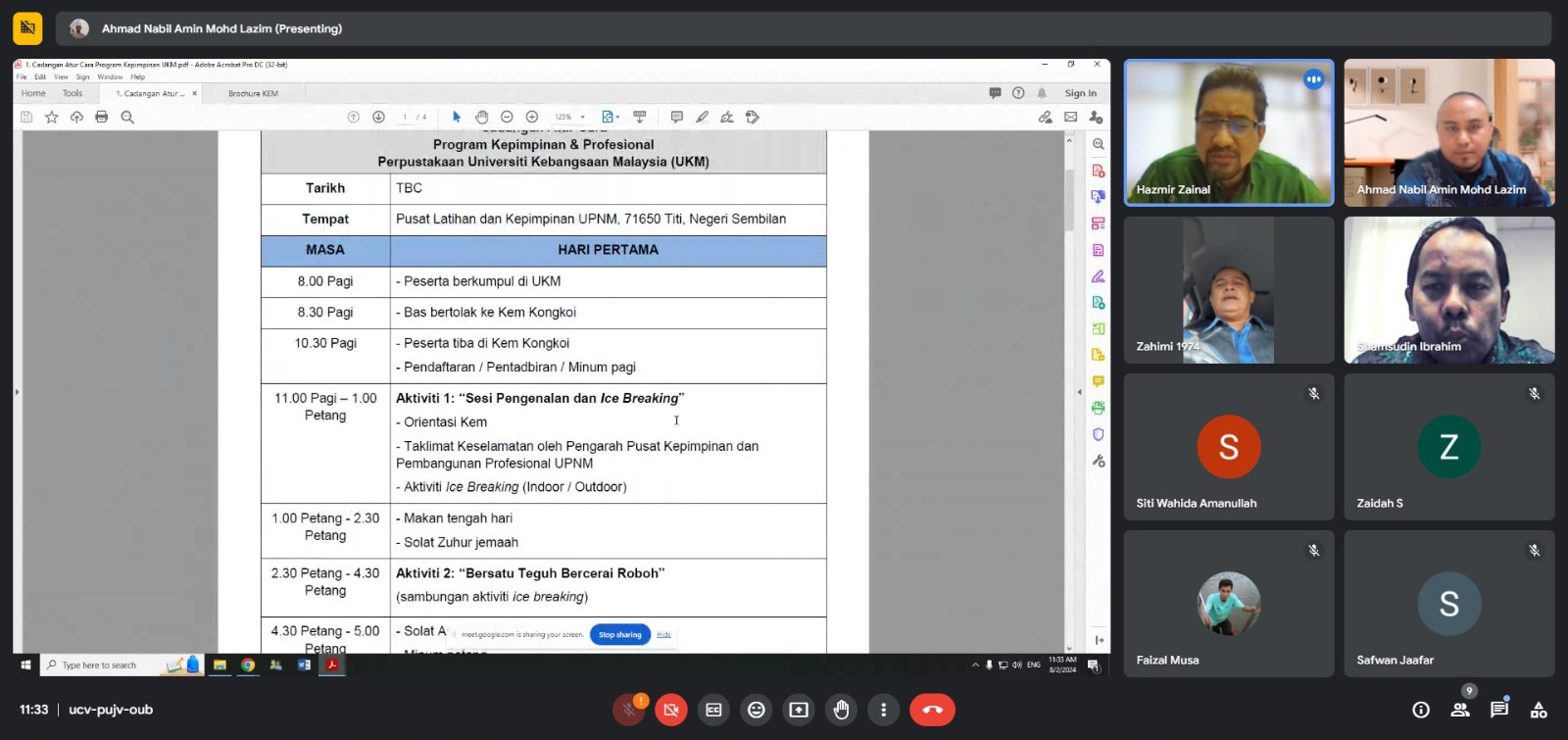Select Zahimi 1974 video tile
1568x740 pixels.
coord(1229,290)
